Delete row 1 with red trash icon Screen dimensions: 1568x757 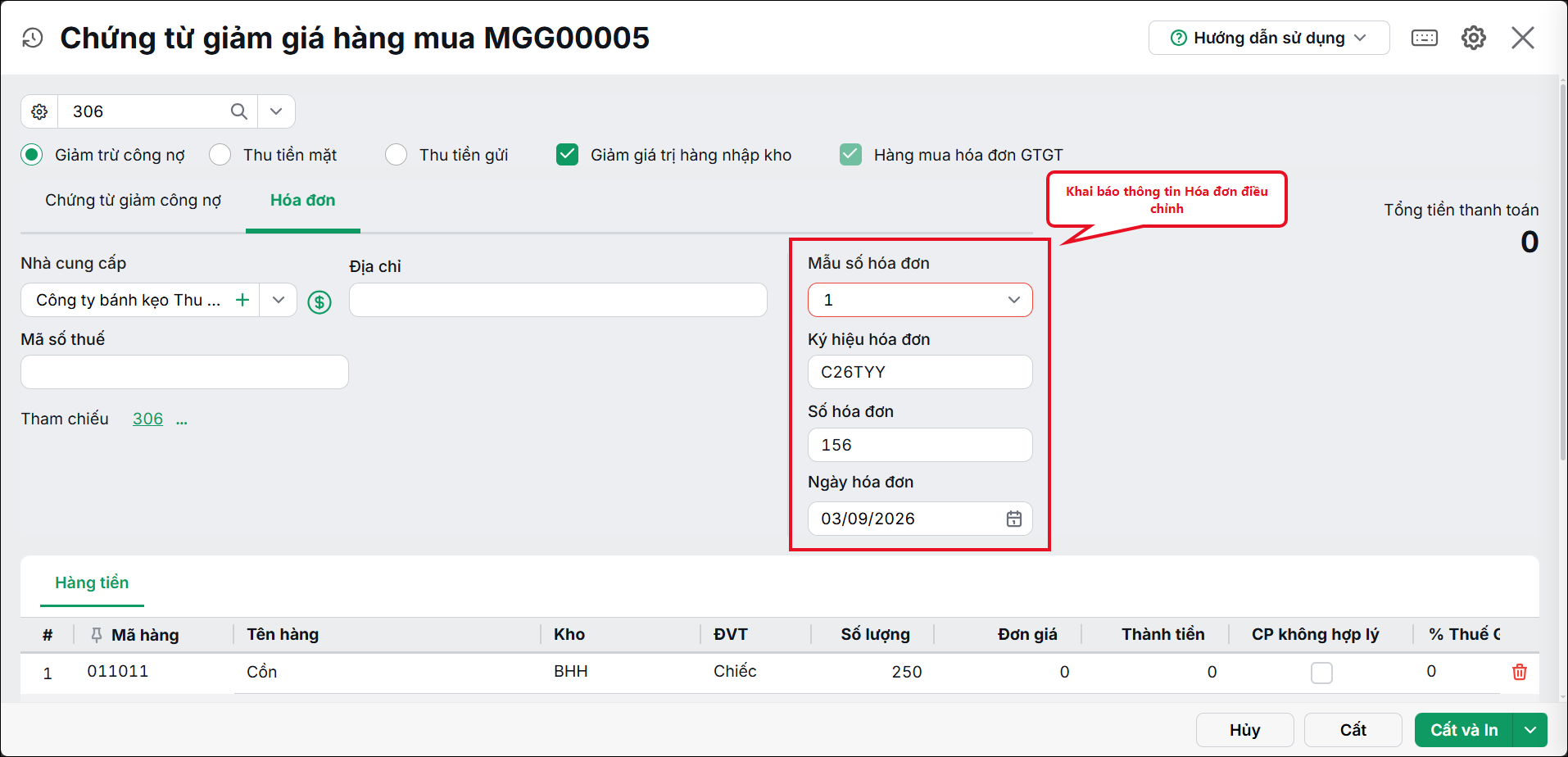[x=1519, y=672]
